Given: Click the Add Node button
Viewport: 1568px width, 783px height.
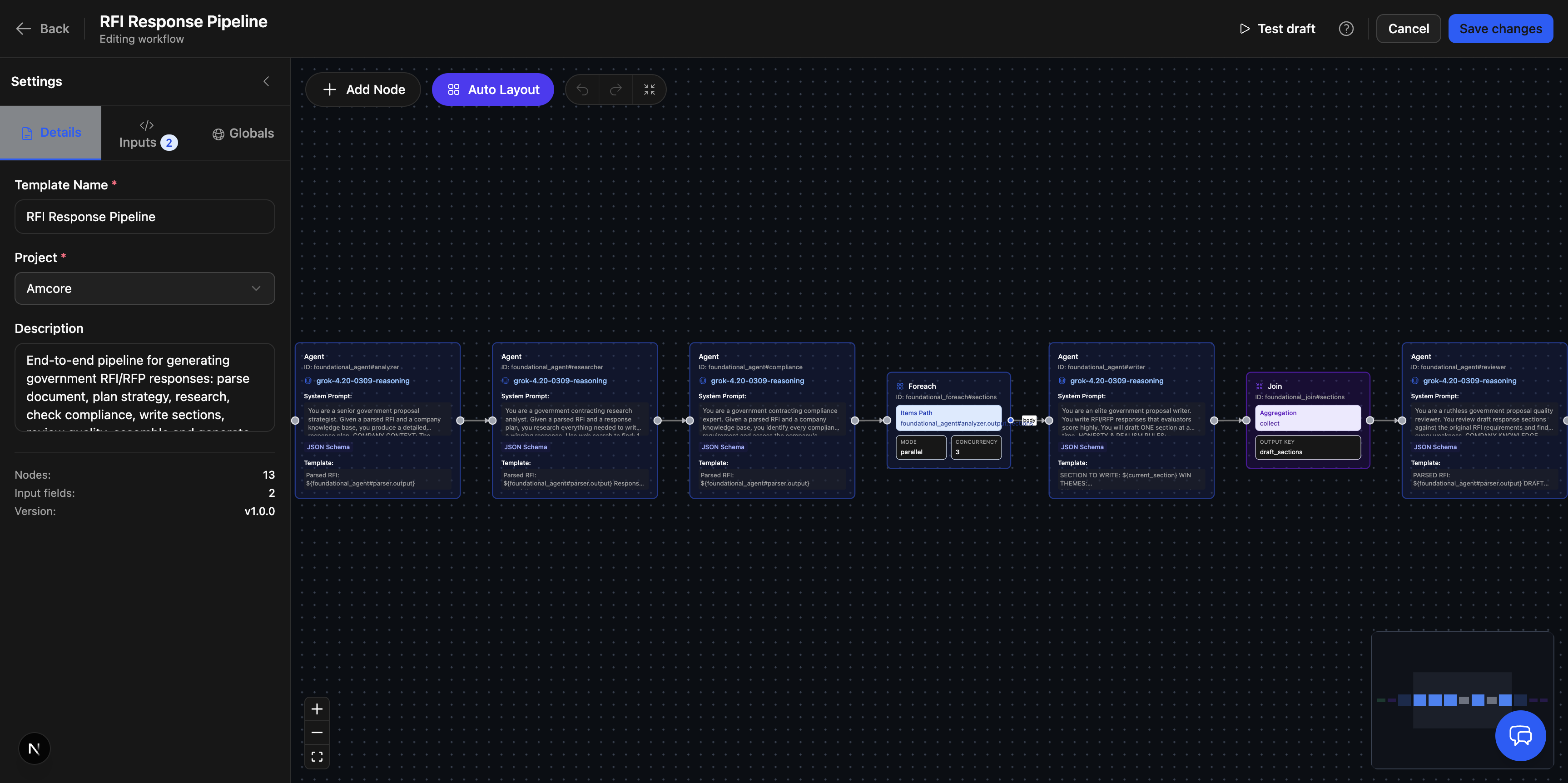Looking at the screenshot, I should click(363, 90).
